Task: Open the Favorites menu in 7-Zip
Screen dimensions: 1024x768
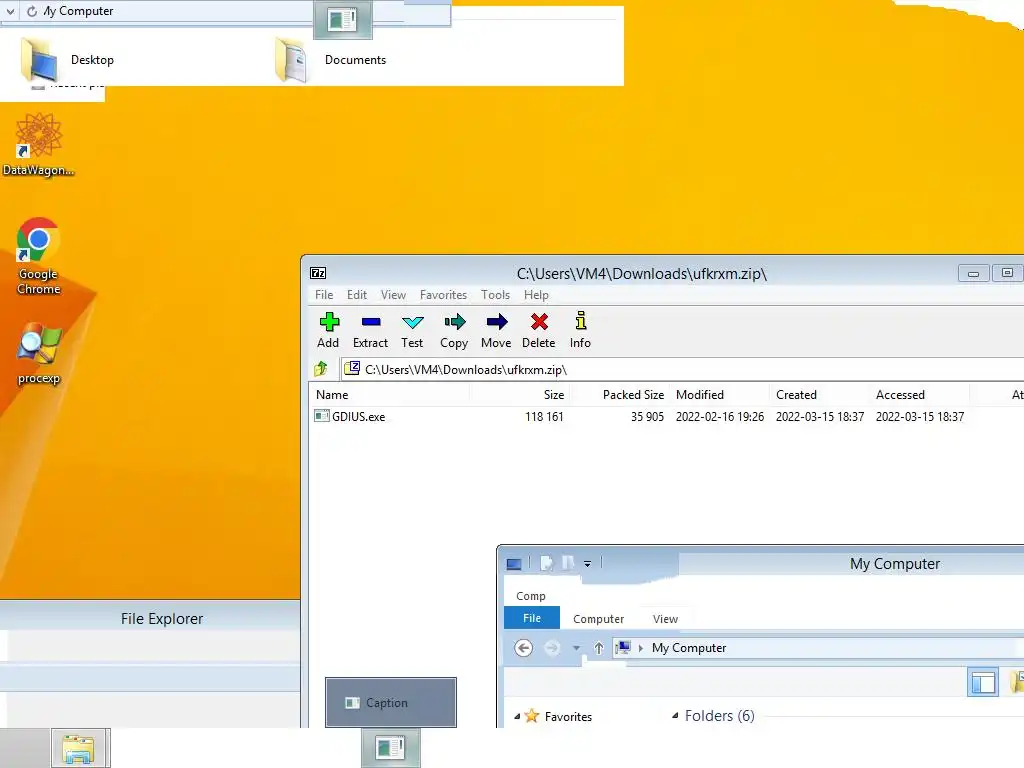Action: click(x=443, y=295)
